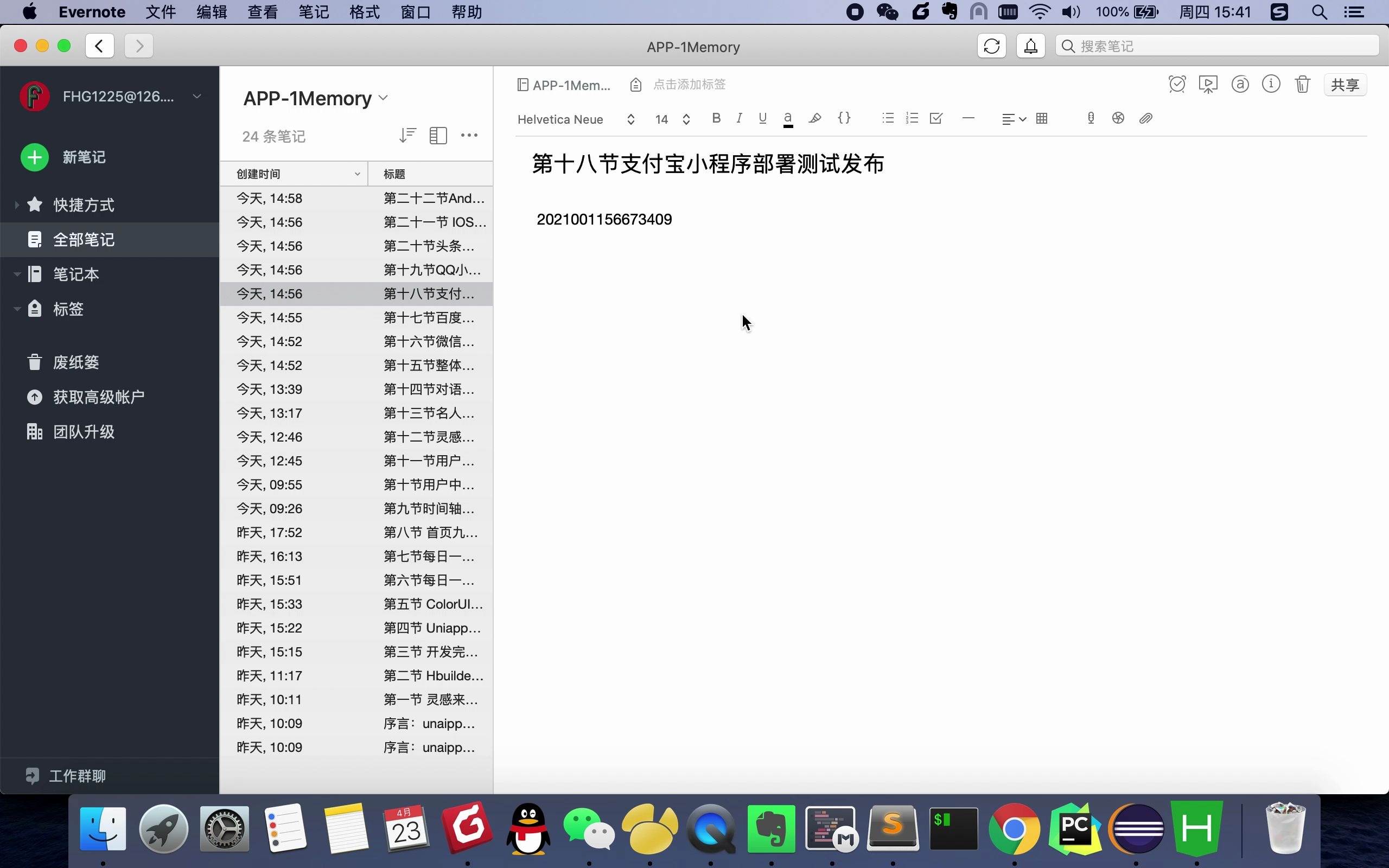Open the 笔记 menu
Screen dimensions: 1389x868
click(314, 12)
